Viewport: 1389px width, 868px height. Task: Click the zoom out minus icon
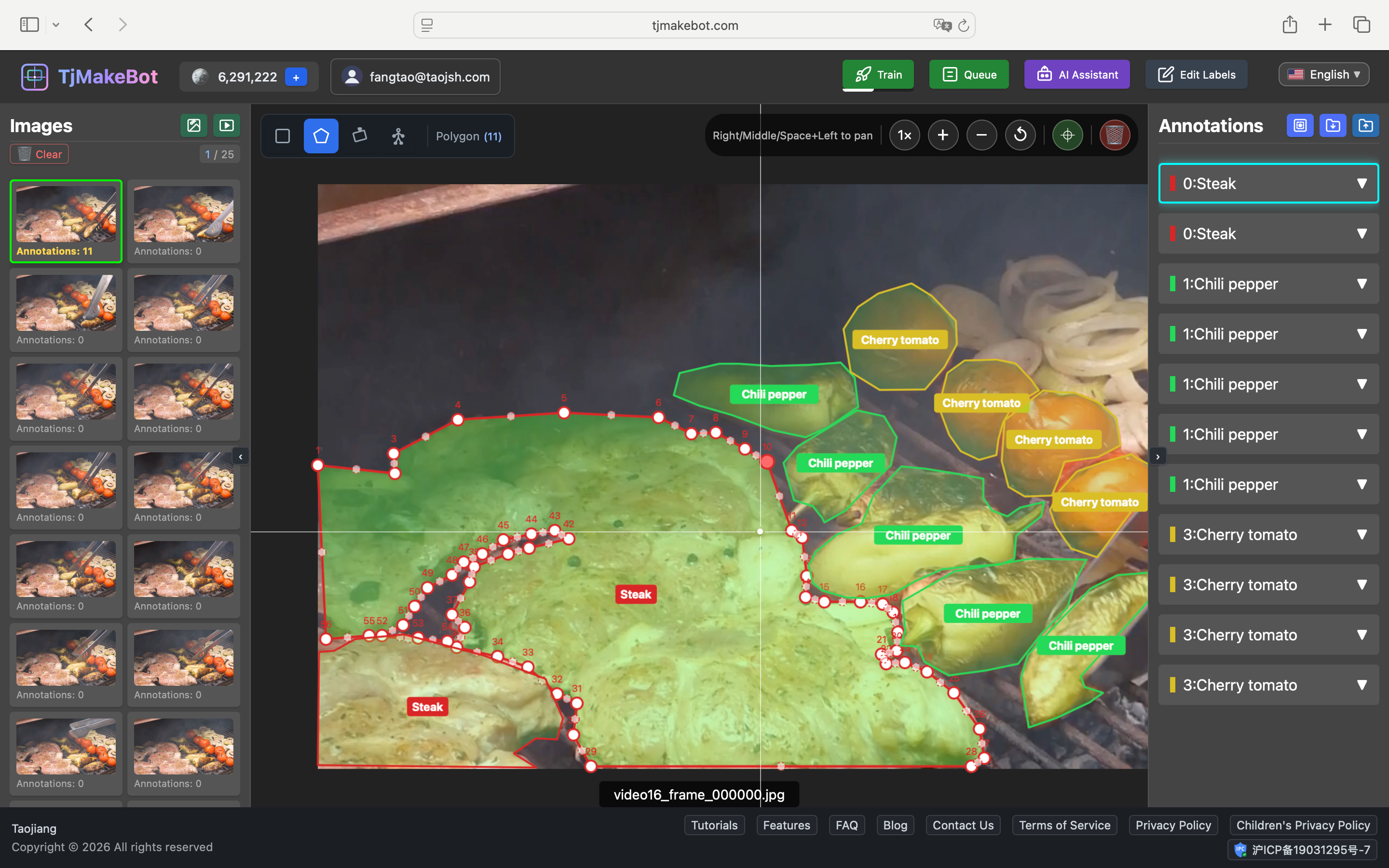click(x=981, y=136)
